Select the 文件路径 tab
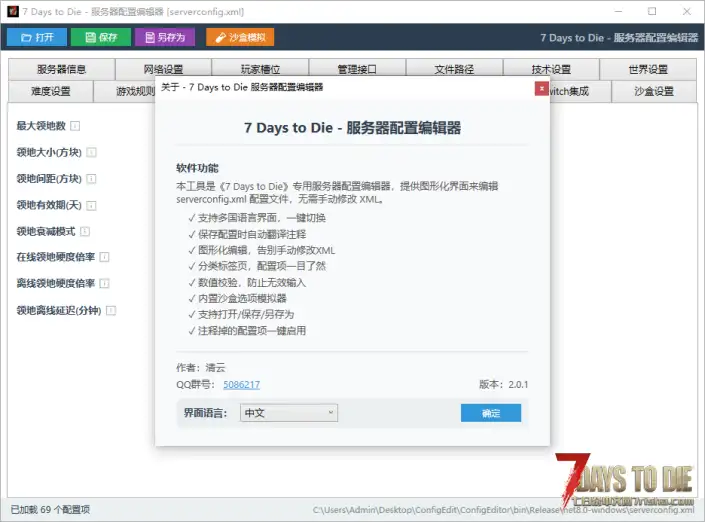705x522 pixels. pos(454,69)
